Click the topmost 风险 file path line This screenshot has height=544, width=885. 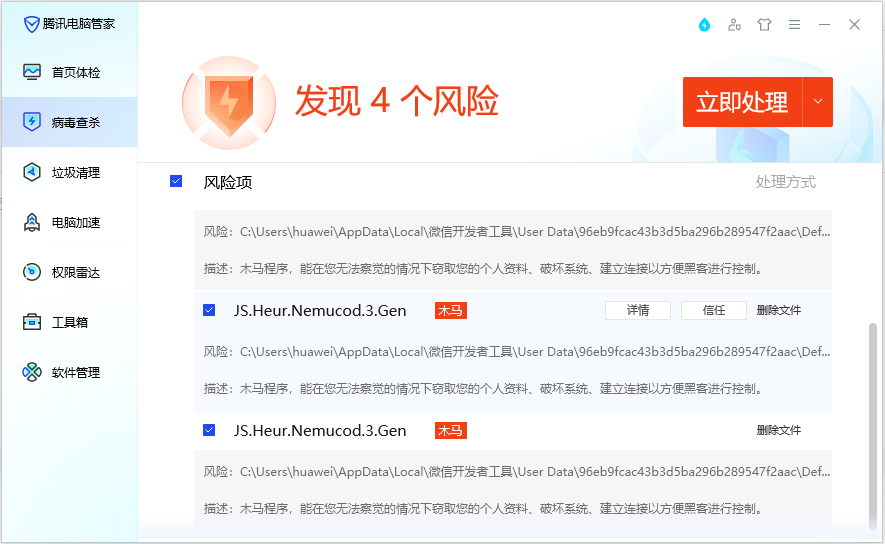(516, 231)
